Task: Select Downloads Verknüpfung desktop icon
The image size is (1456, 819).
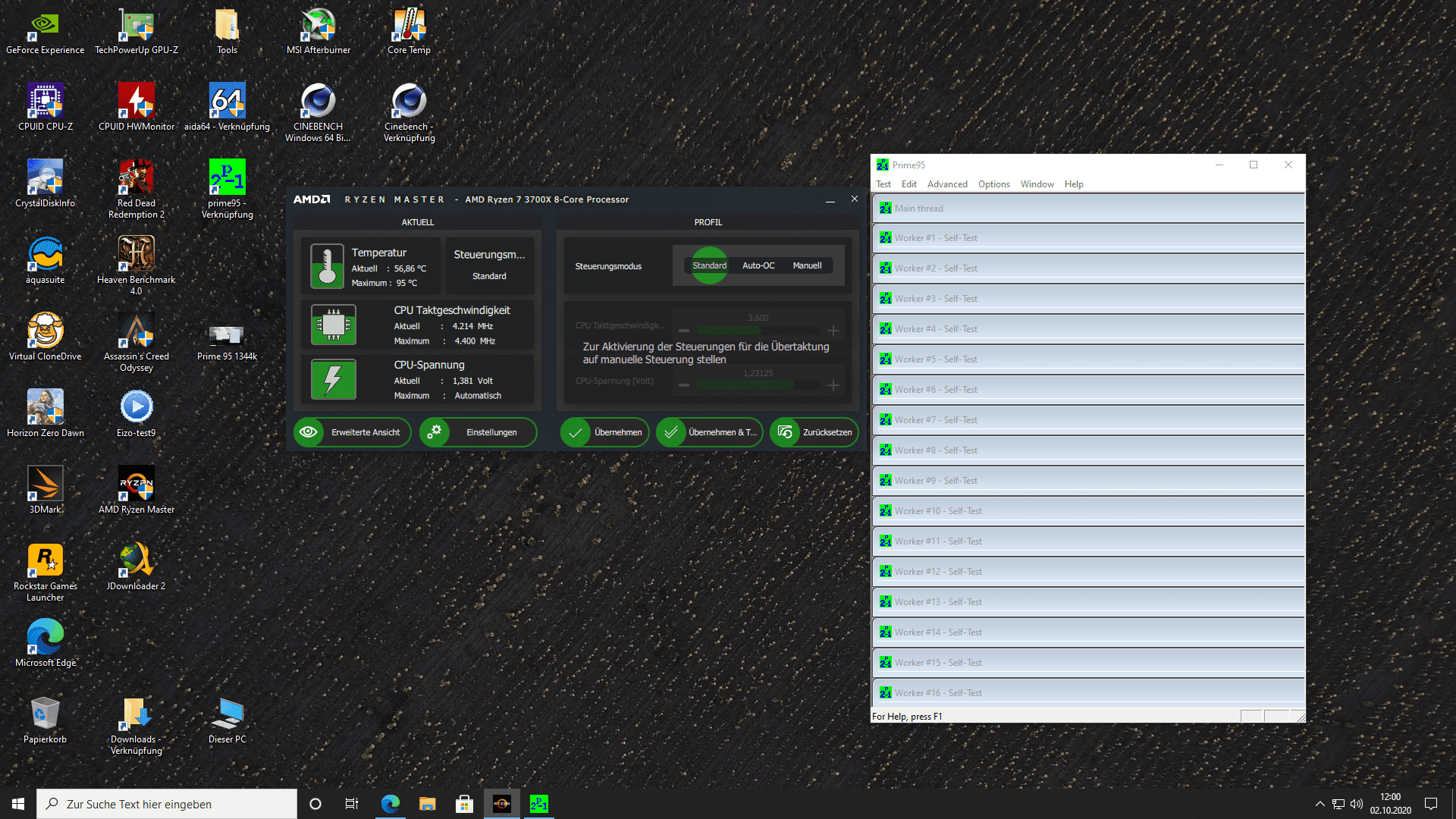Action: point(136,726)
